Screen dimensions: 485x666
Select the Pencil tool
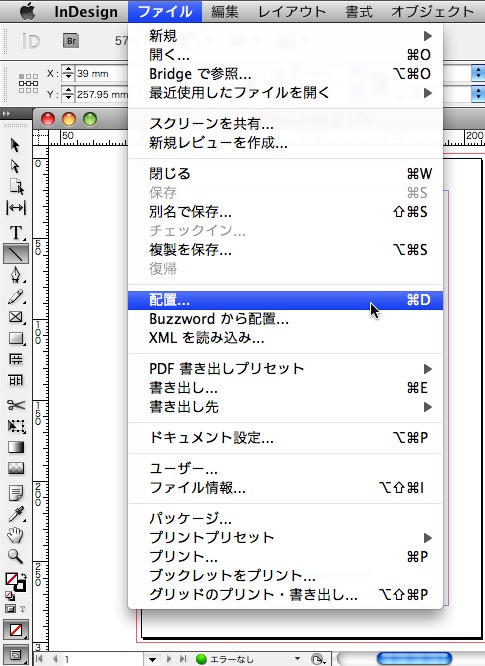coord(16,296)
